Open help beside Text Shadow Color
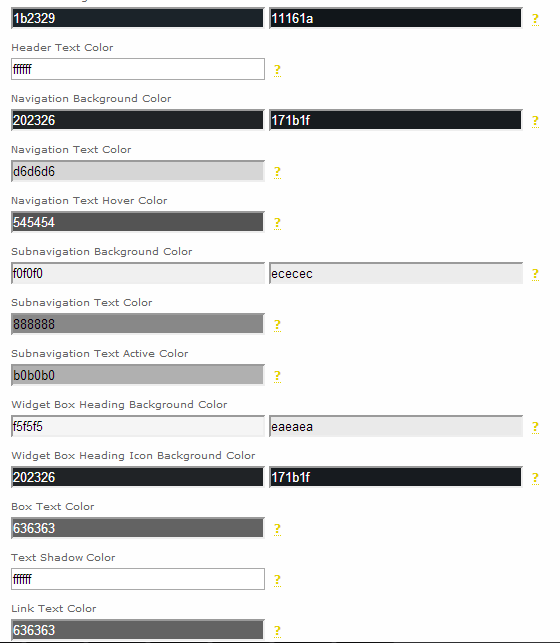The height and width of the screenshot is (643, 560). click(277, 580)
